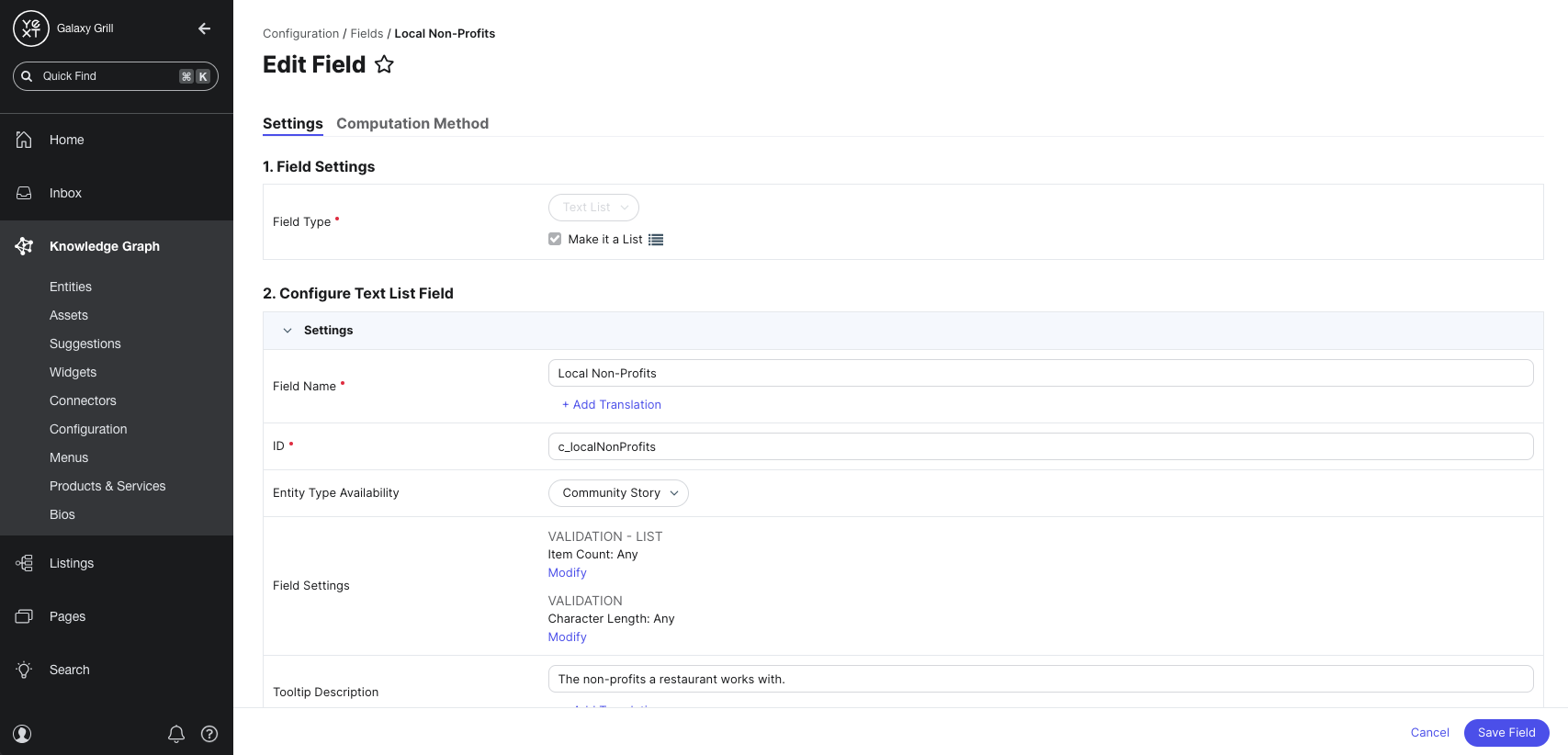Click the Cancel link
Image resolution: width=1568 pixels, height=755 pixels.
point(1429,732)
